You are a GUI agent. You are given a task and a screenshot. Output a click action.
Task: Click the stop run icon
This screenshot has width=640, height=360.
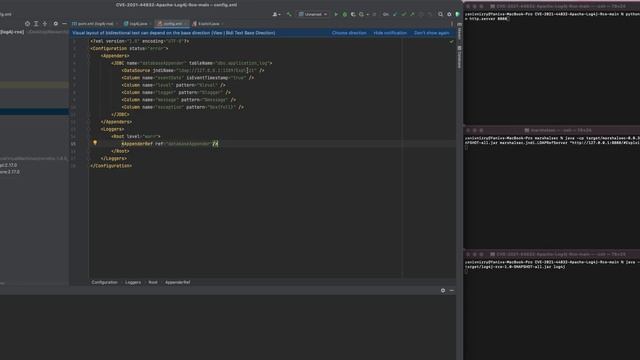[x=374, y=14]
